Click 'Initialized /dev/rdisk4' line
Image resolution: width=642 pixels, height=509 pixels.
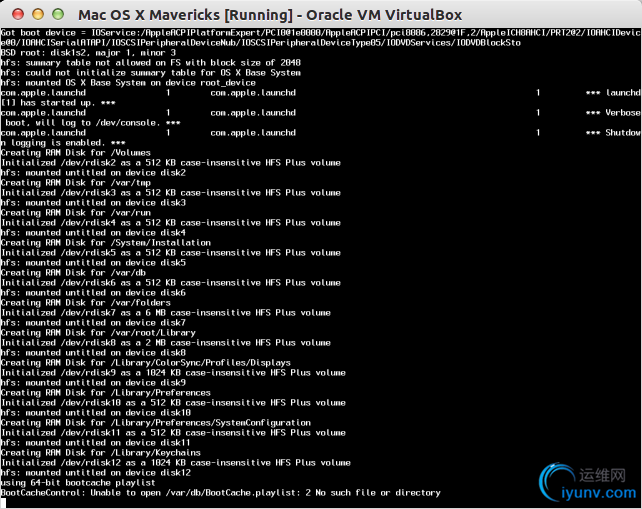[171, 223]
